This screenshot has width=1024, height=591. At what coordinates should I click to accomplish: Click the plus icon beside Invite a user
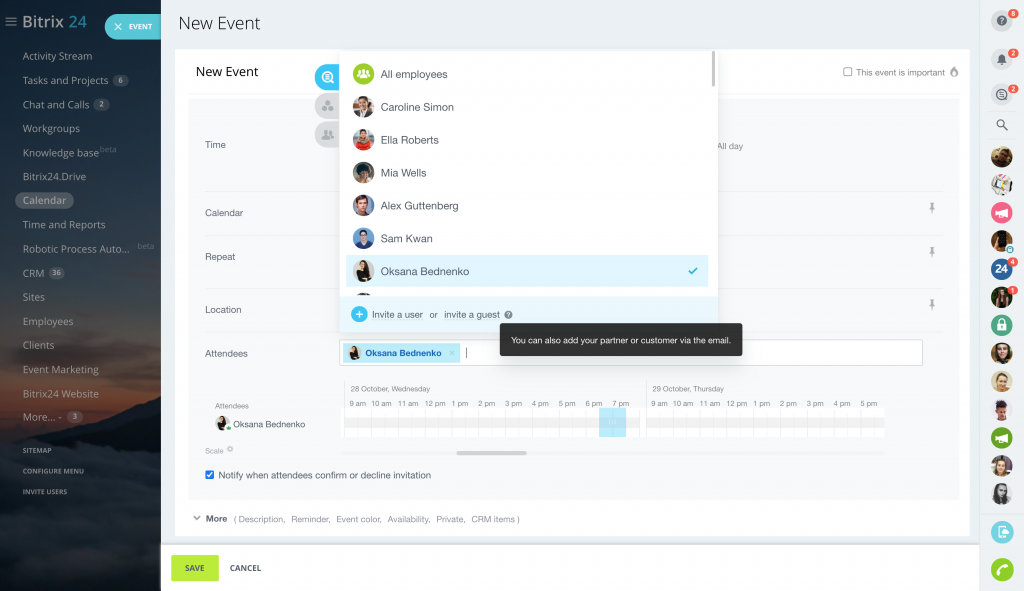pyautogui.click(x=359, y=314)
